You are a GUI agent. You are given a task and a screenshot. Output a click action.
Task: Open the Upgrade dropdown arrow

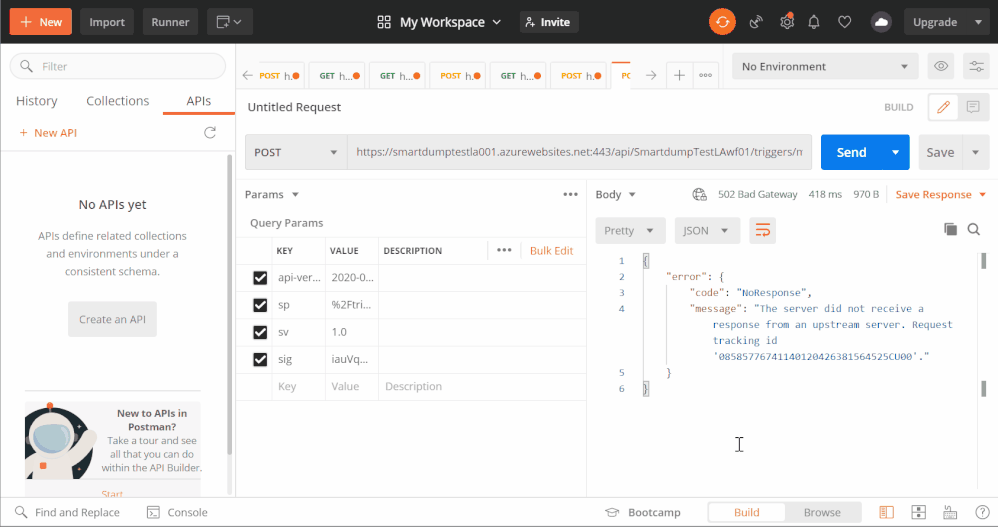tap(978, 22)
